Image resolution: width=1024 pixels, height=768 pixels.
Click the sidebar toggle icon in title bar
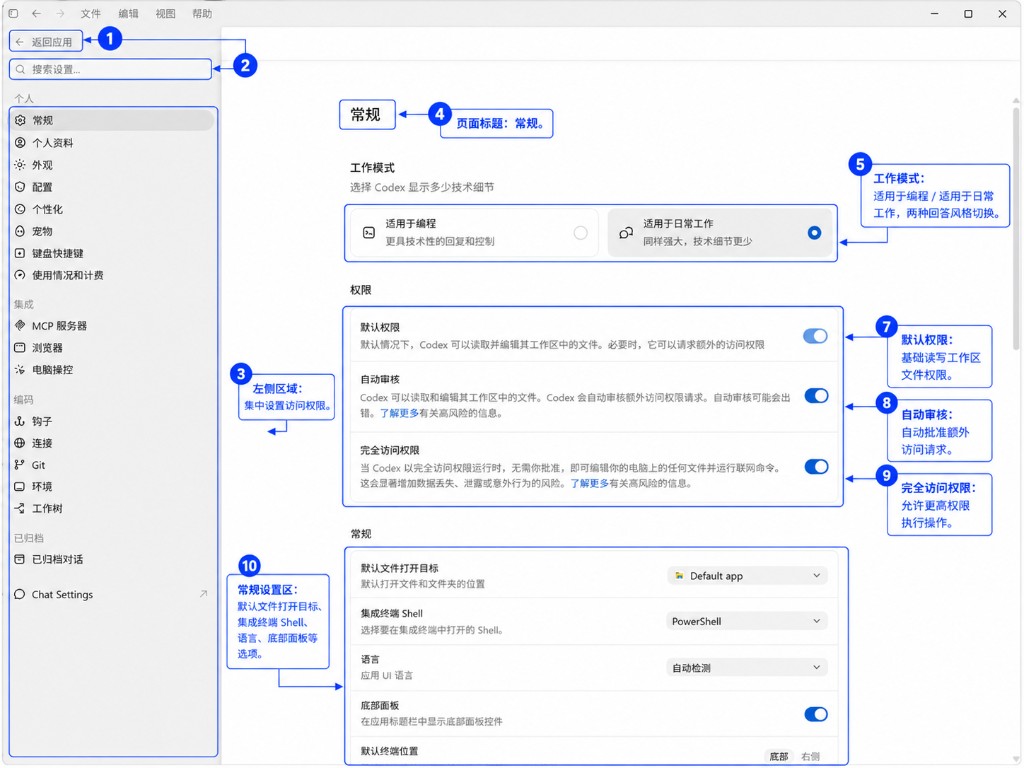click(x=13, y=13)
